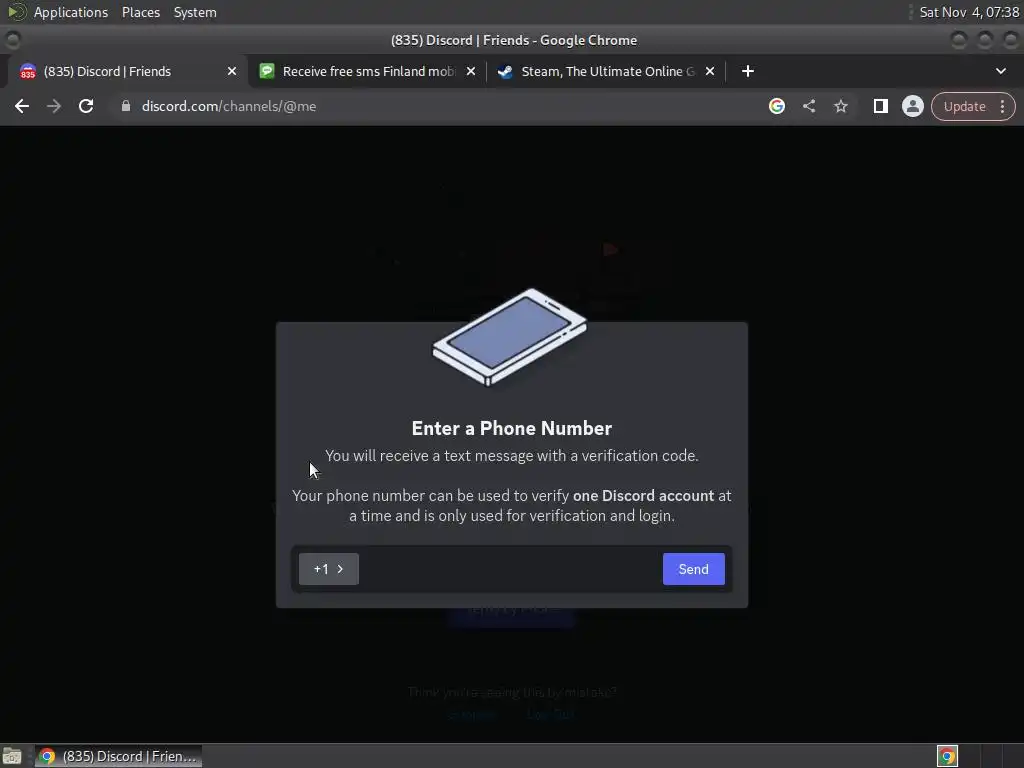Click the Discord Chrome taskbar window button

tap(118, 756)
